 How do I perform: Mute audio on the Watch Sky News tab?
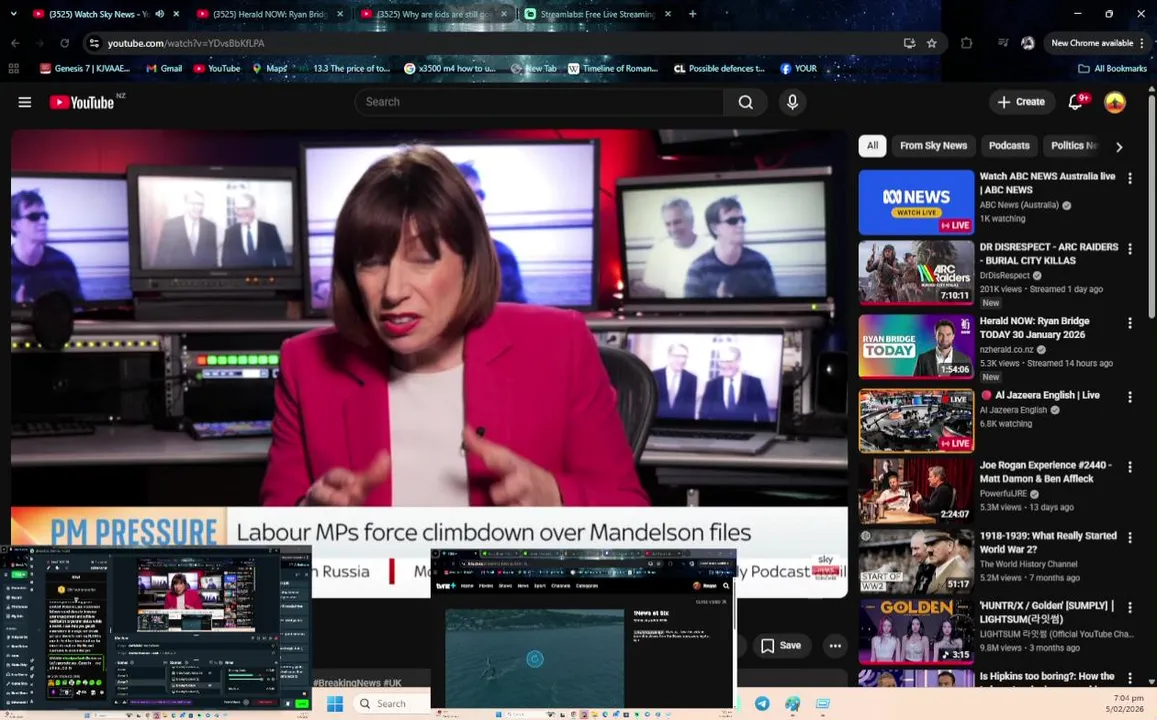[159, 14]
